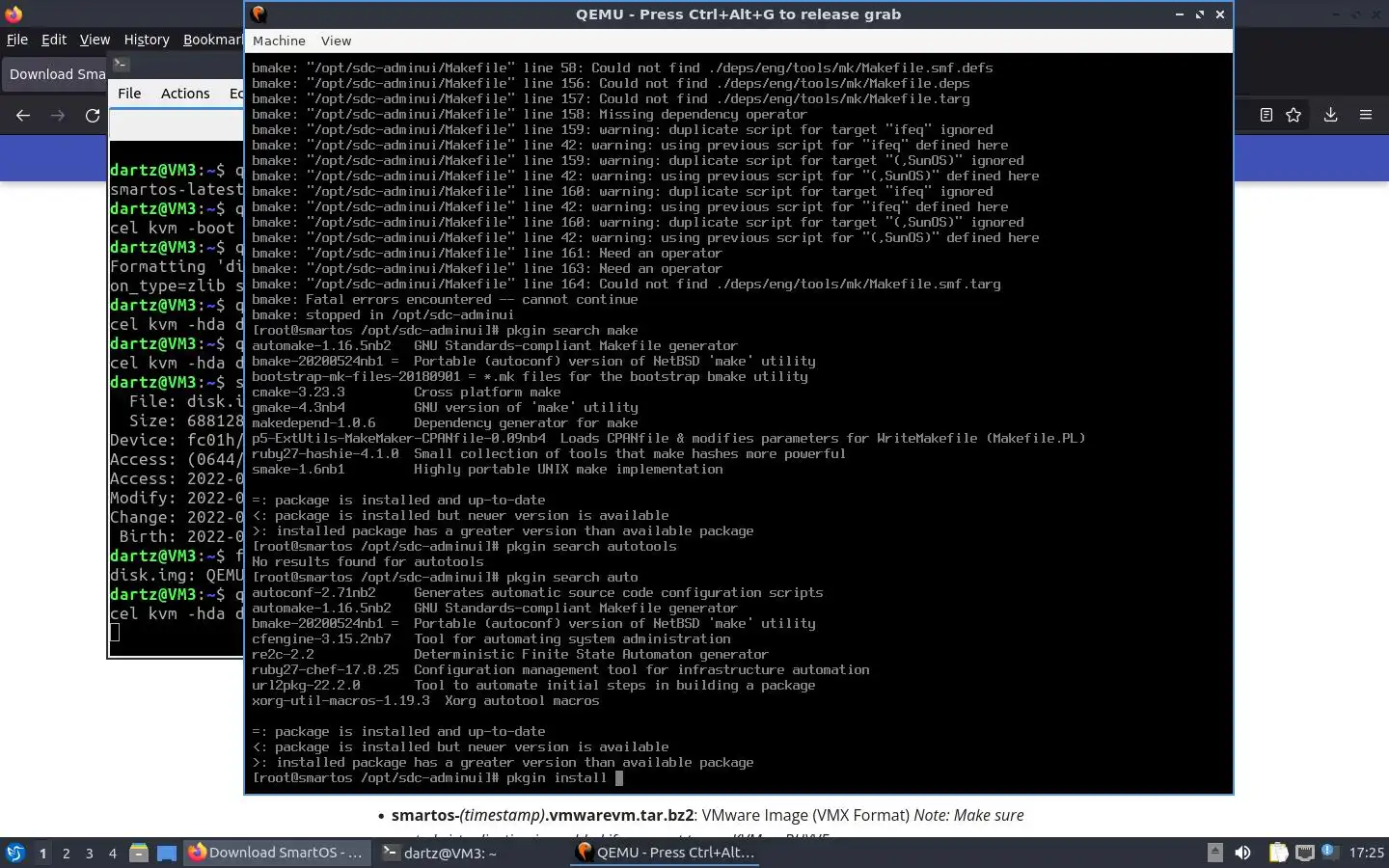Click the 'xorg-util-macros-1.19.3' package row
The height and width of the screenshot is (868, 1389).
425,700
